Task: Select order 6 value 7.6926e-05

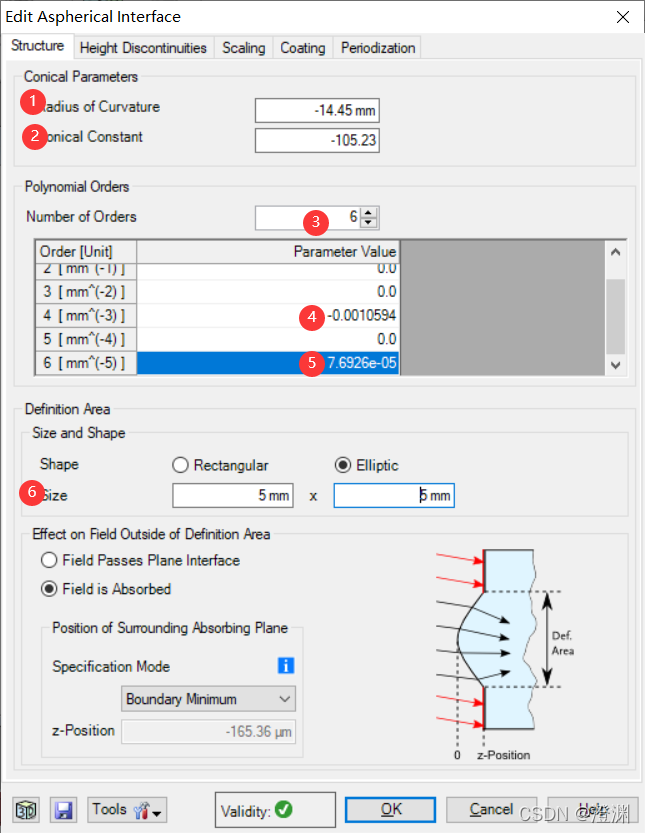Action: pos(268,363)
